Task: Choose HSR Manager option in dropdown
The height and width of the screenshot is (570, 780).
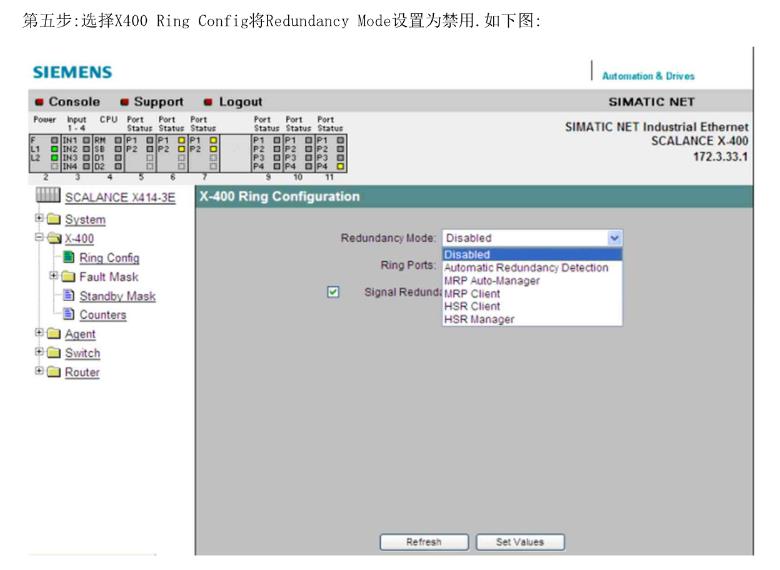Action: 479,320
